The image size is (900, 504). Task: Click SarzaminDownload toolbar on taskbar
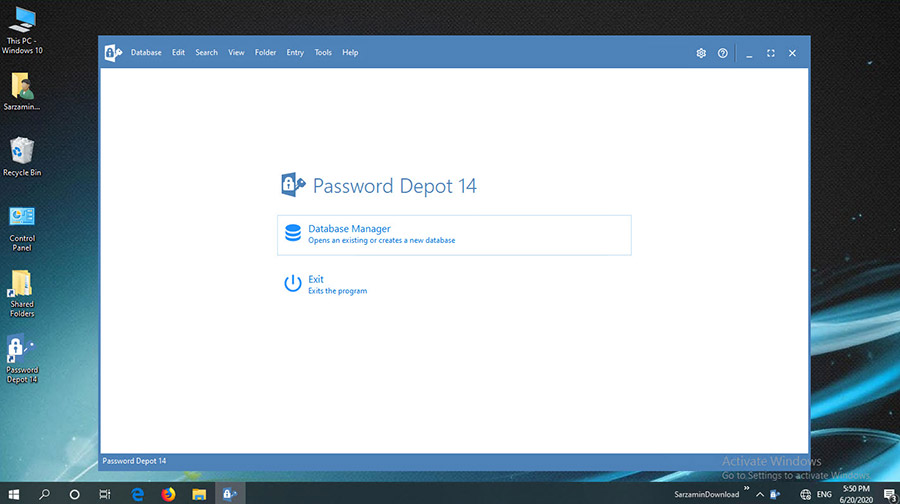click(707, 494)
